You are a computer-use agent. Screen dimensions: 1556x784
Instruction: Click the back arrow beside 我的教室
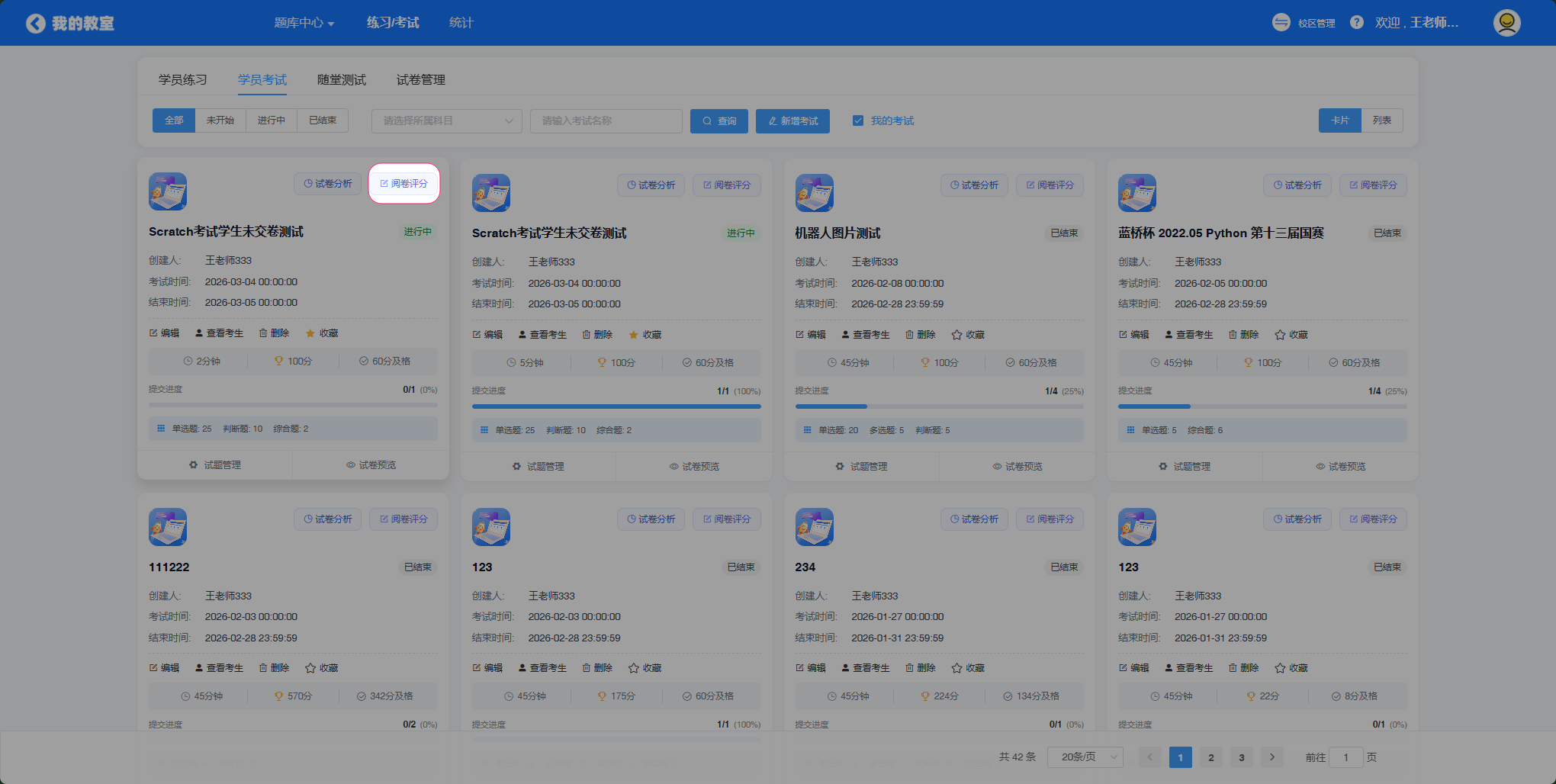click(x=35, y=24)
